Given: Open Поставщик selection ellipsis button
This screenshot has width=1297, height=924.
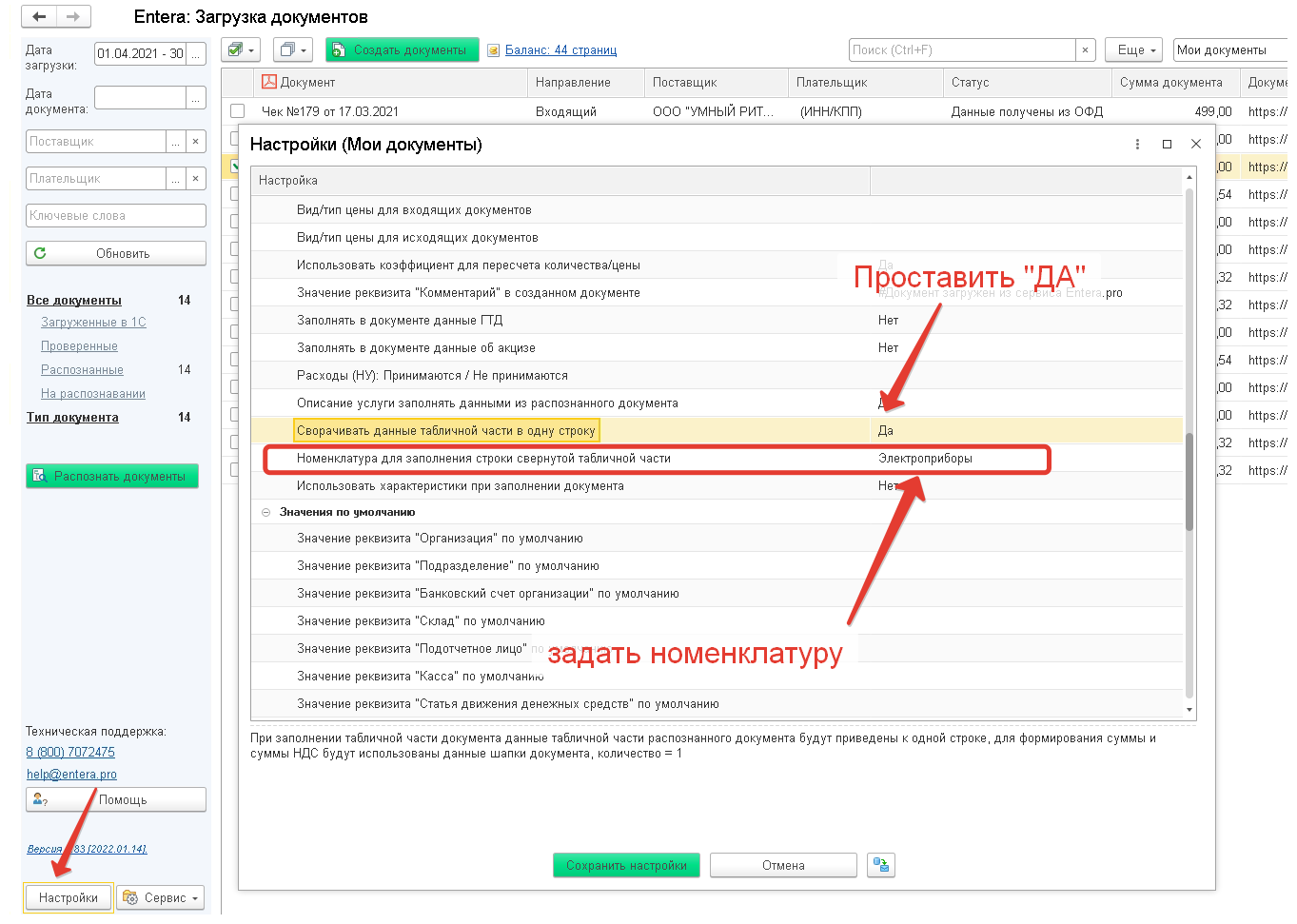Looking at the screenshot, I should pos(176,142).
